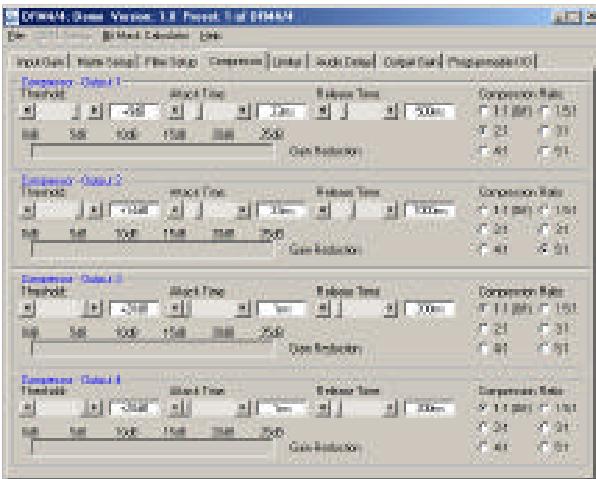596x479 pixels.
Task: Select 2:1 ratio for Compressor Output 2
Action: [484, 230]
